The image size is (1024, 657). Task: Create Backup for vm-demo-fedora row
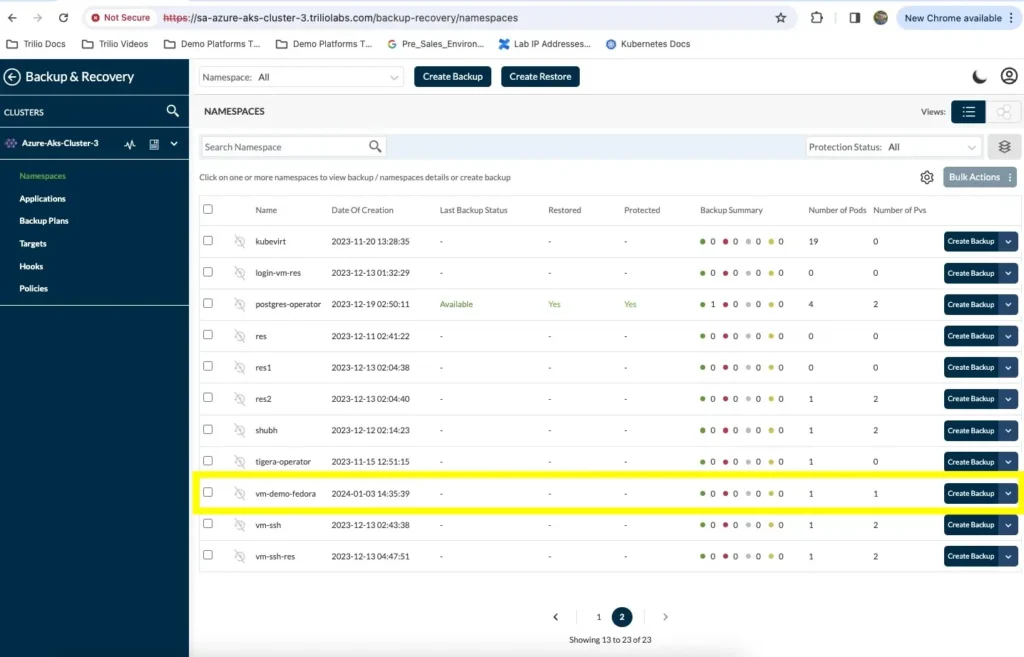(971, 494)
